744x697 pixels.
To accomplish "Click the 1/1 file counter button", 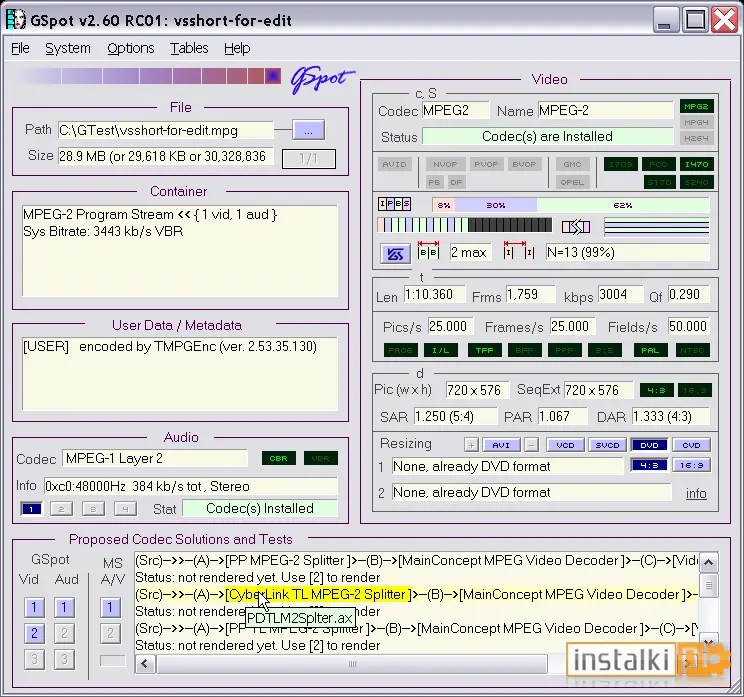I will click(309, 158).
